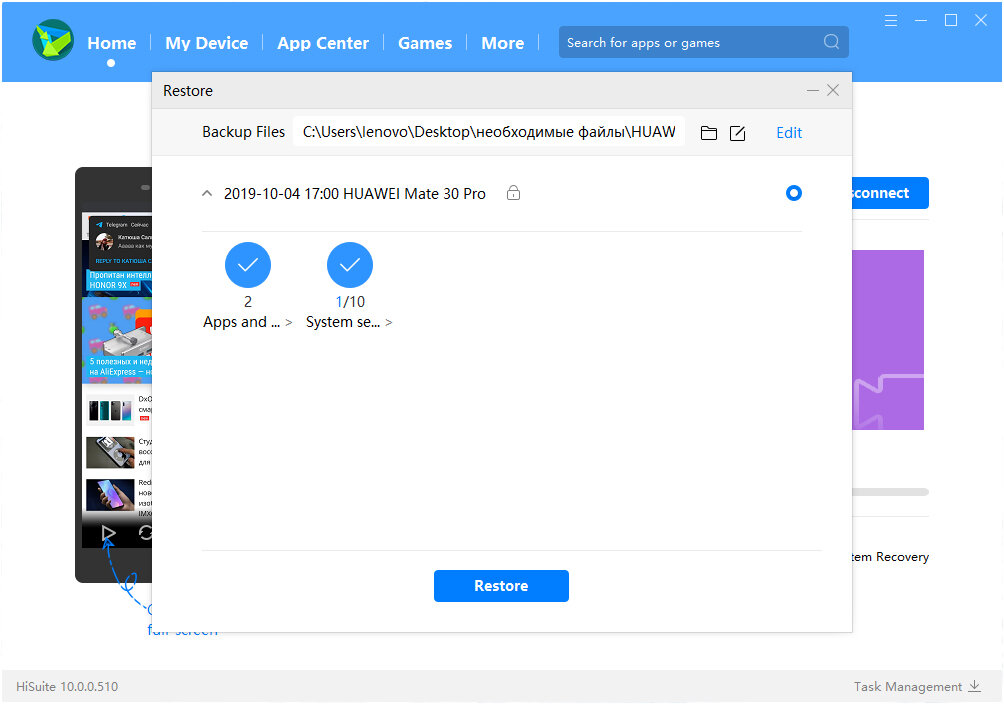This screenshot has height=704, width=1004.
Task: Click the purple video tile in main window
Action: [888, 340]
